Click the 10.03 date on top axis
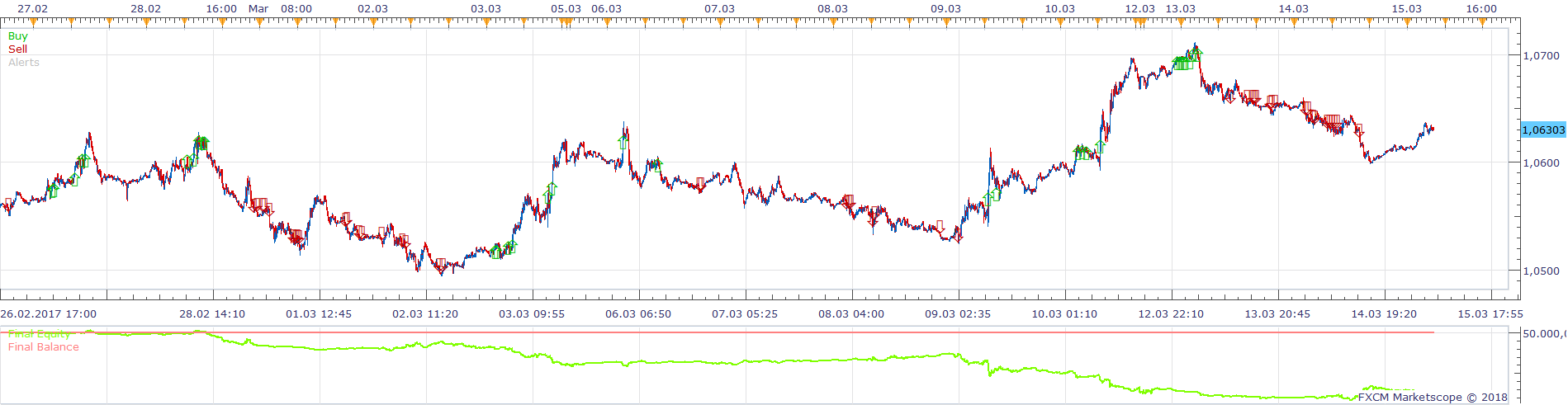The image size is (1568, 405). click(x=1059, y=9)
